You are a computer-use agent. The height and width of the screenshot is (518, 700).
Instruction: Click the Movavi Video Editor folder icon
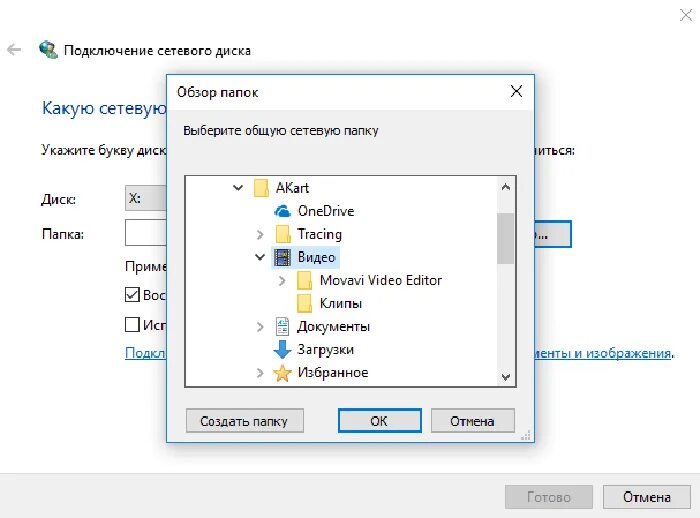tap(304, 280)
